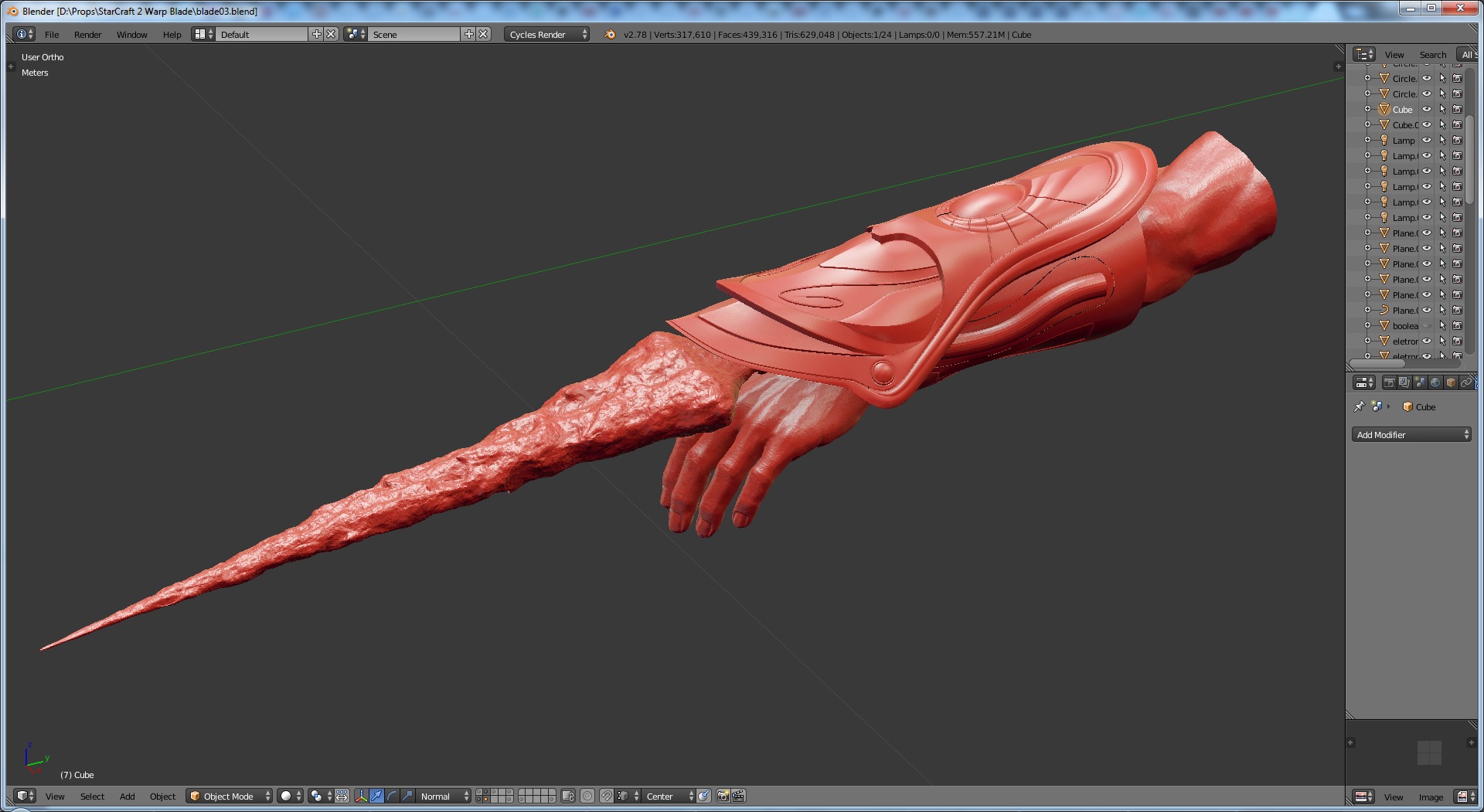Toggle renderability of eletror object
The height and width of the screenshot is (812, 1484).
1457,341
